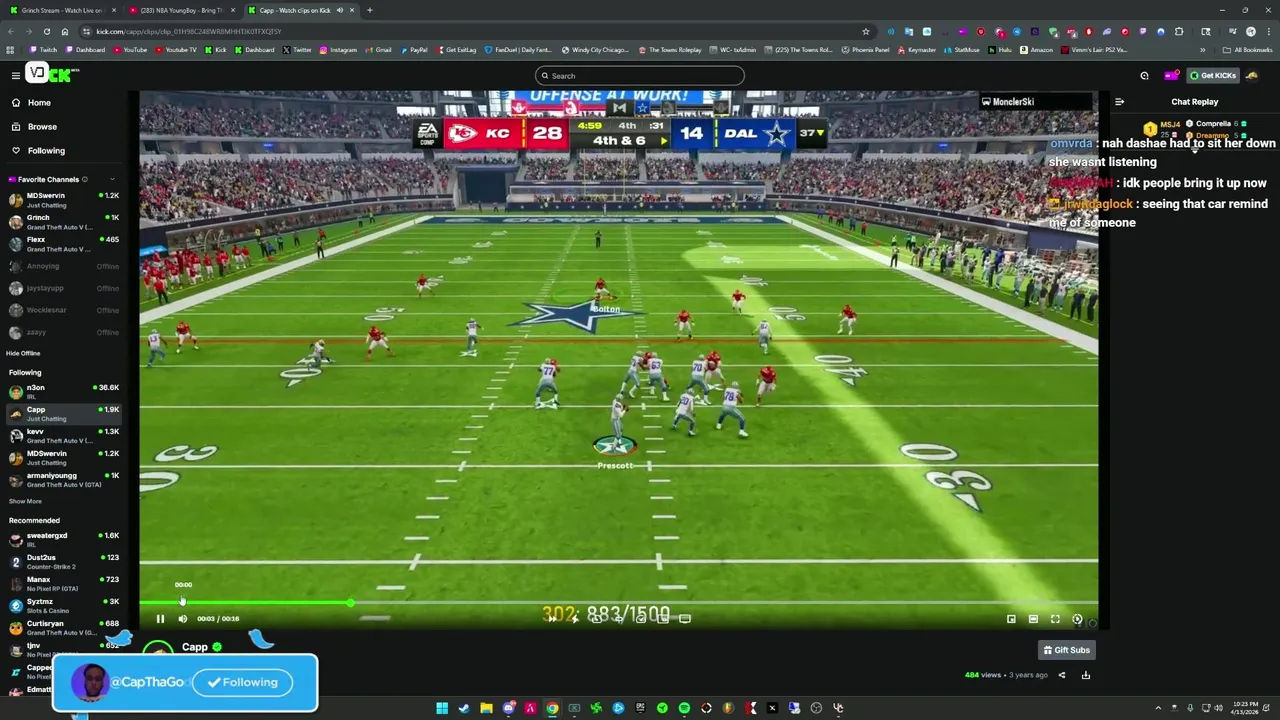Open the purple gift notification icon

pyautogui.click(x=1171, y=76)
